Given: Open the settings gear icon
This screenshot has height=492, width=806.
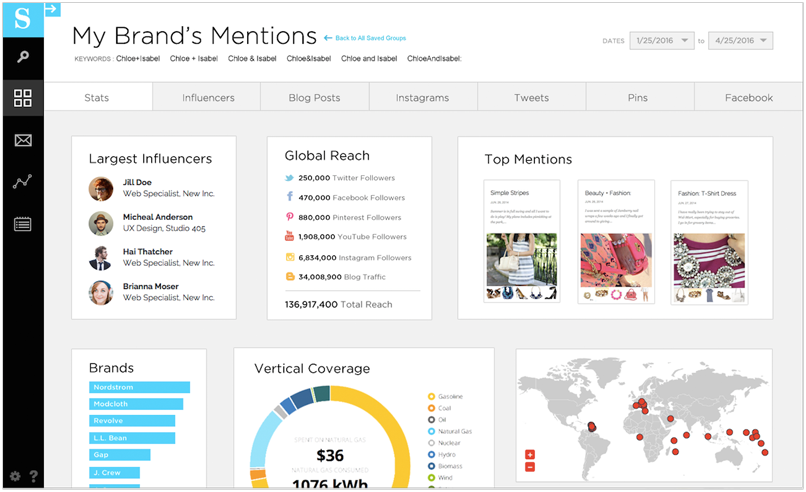Looking at the screenshot, I should 15,476.
